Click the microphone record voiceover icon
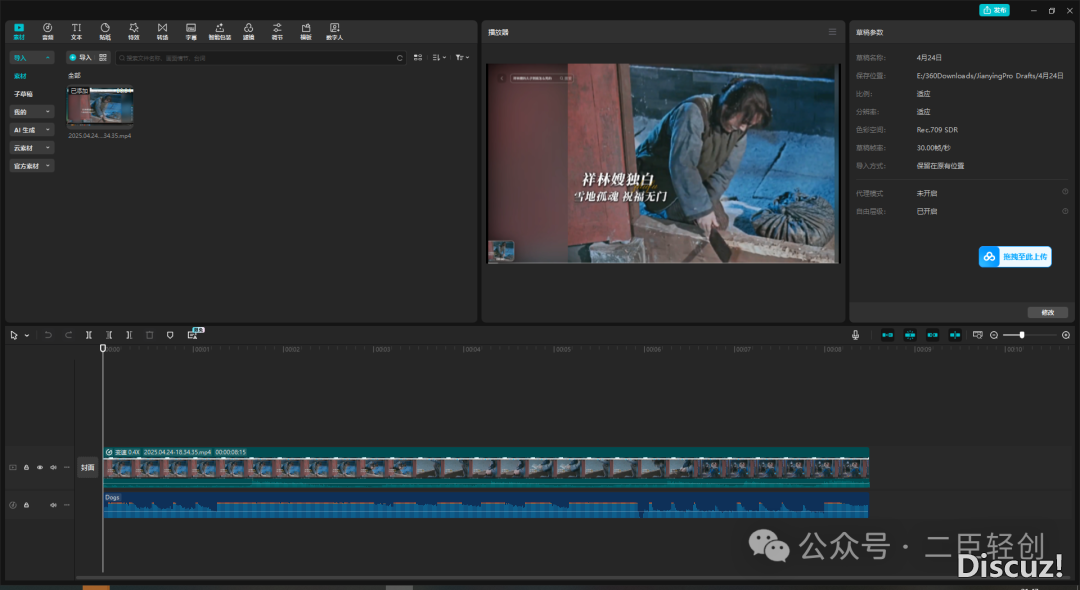 (x=855, y=335)
